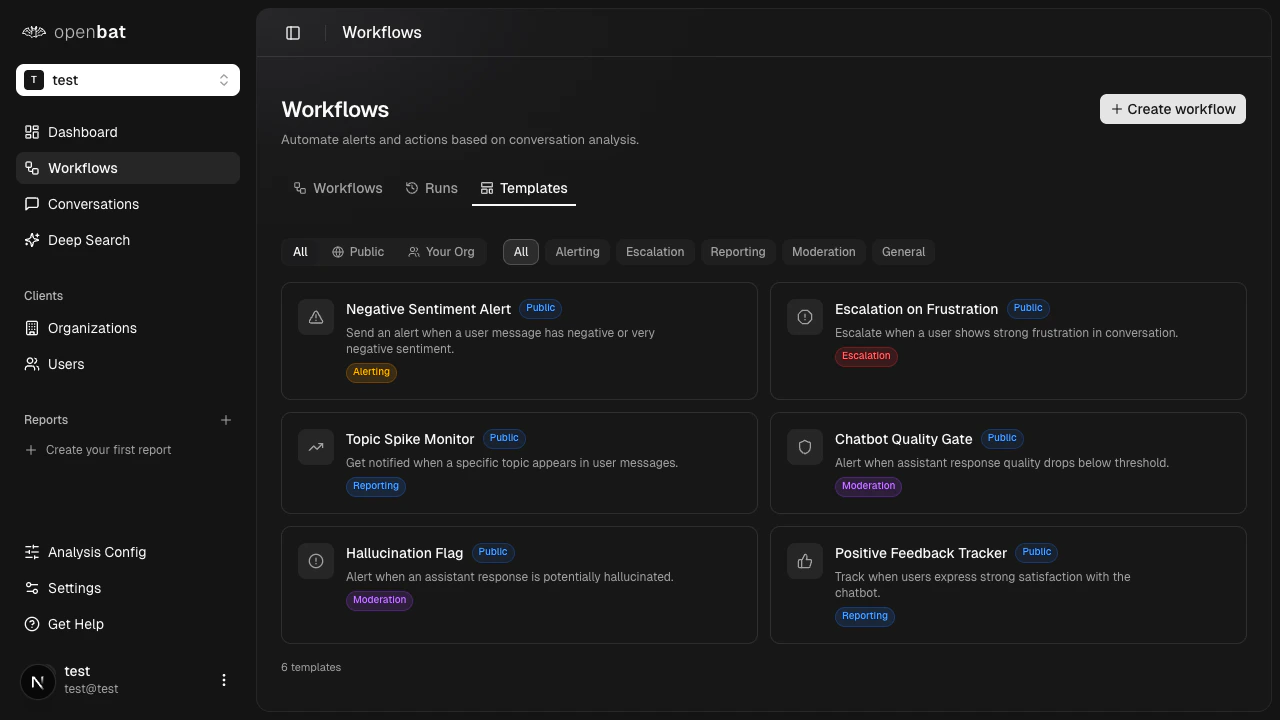The width and height of the screenshot is (1280, 720).
Task: Open the Users section icon
Action: coord(33,364)
